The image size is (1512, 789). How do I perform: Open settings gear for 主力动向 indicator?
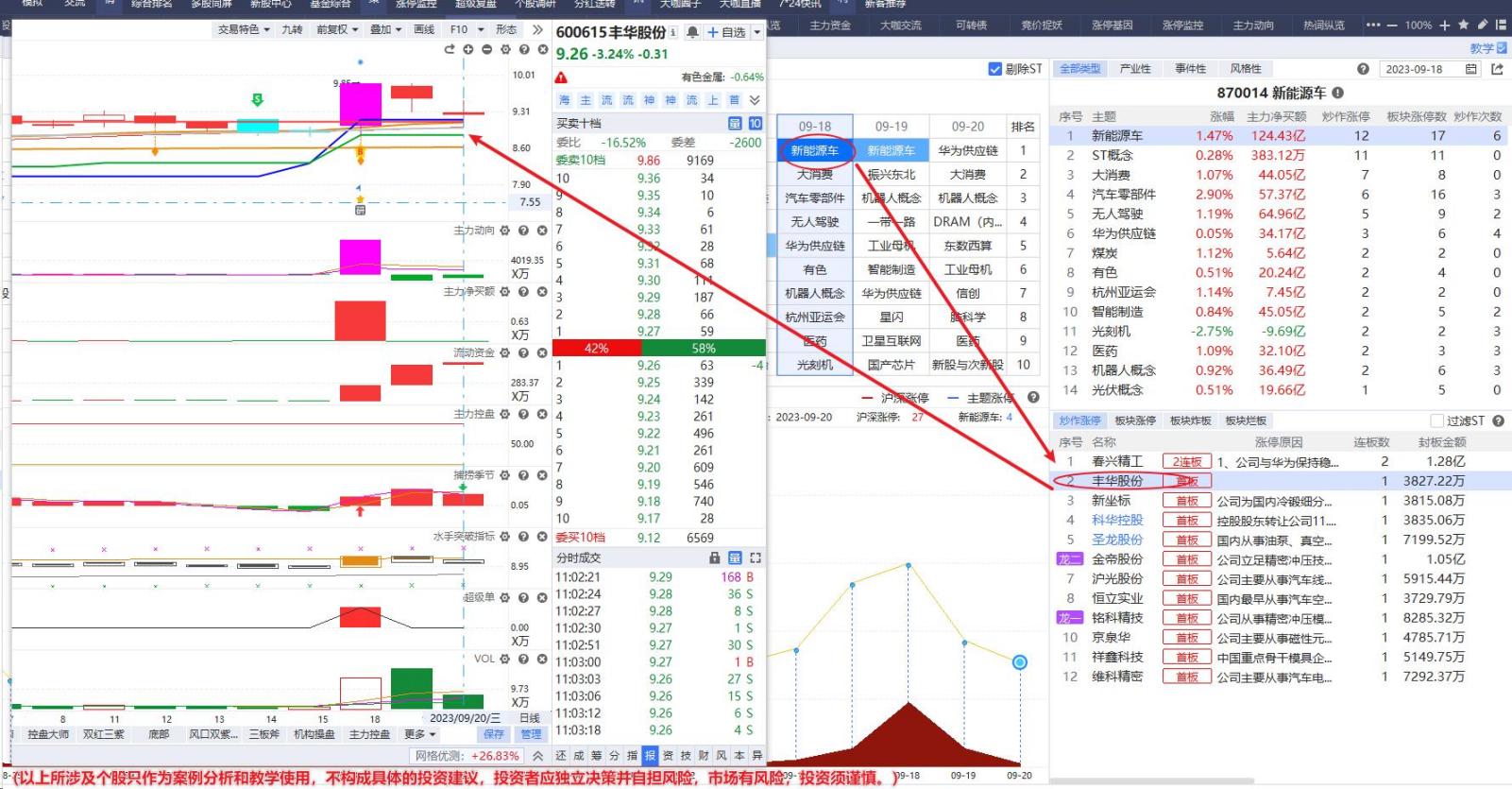[505, 231]
